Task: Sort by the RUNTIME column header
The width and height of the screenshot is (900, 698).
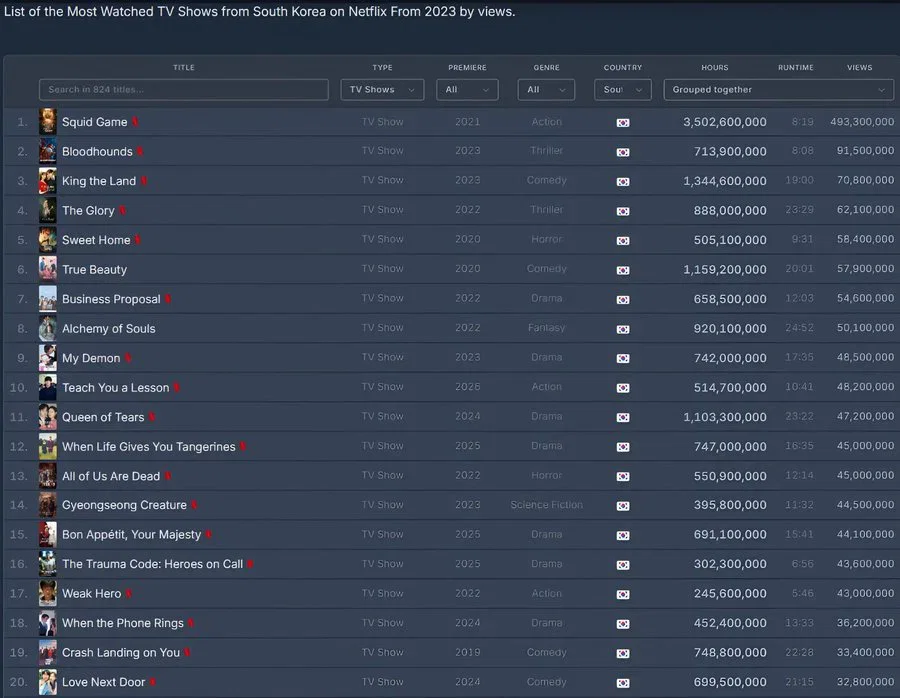Action: click(x=796, y=67)
